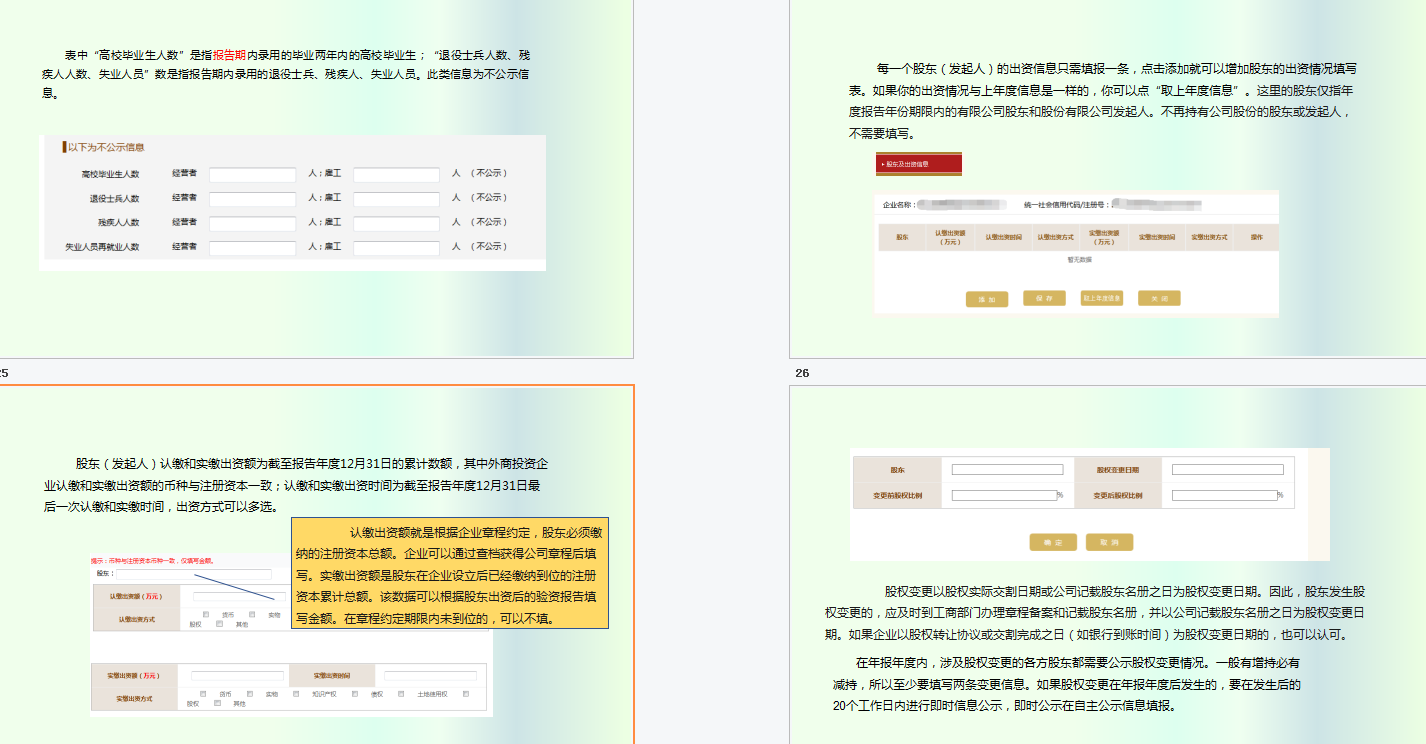Check the 货币 option under 认缴出资方式
The height and width of the screenshot is (744, 1426).
click(x=205, y=614)
